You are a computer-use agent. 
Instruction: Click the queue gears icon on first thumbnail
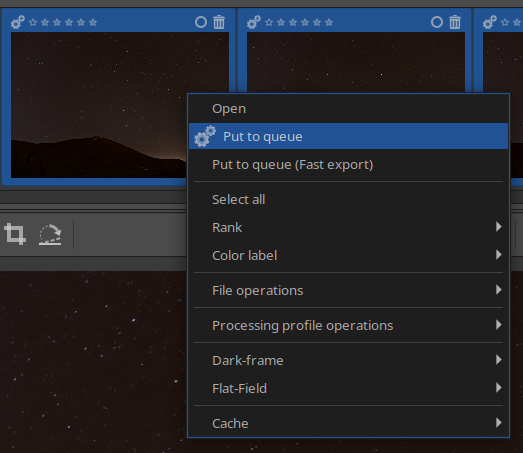click(18, 22)
